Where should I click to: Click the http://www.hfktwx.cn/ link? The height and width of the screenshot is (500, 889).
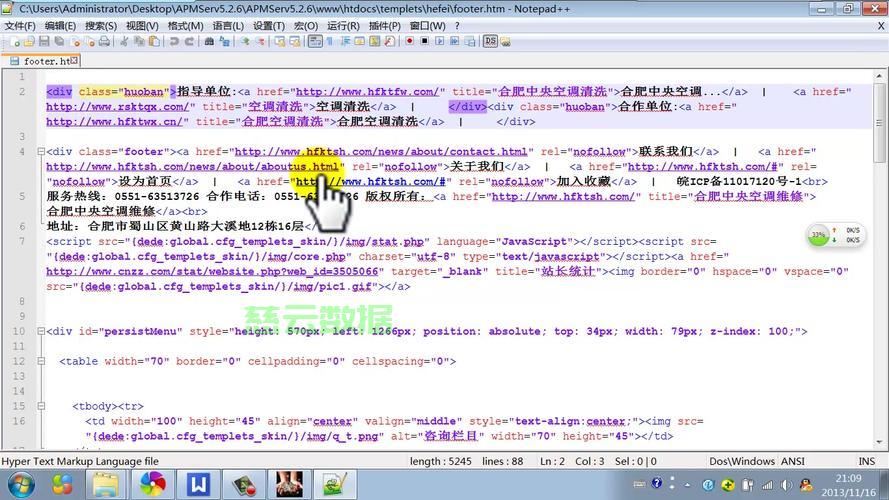[115, 121]
